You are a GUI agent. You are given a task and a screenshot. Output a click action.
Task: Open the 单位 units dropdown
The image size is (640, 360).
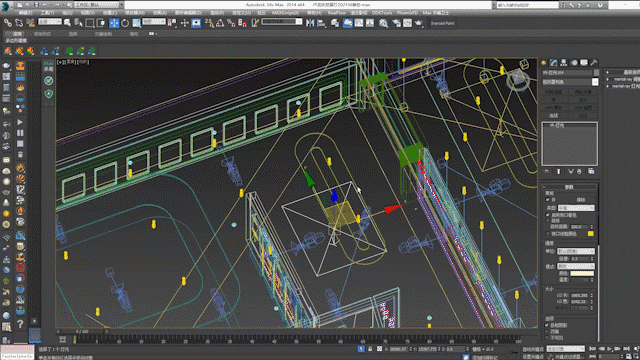[x=576, y=251]
